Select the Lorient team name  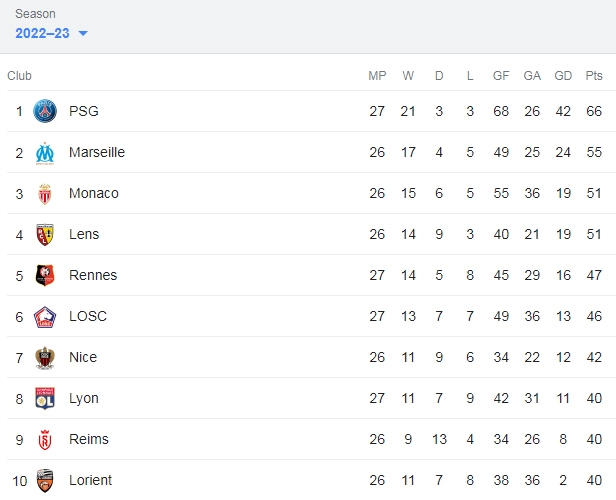[x=90, y=480]
